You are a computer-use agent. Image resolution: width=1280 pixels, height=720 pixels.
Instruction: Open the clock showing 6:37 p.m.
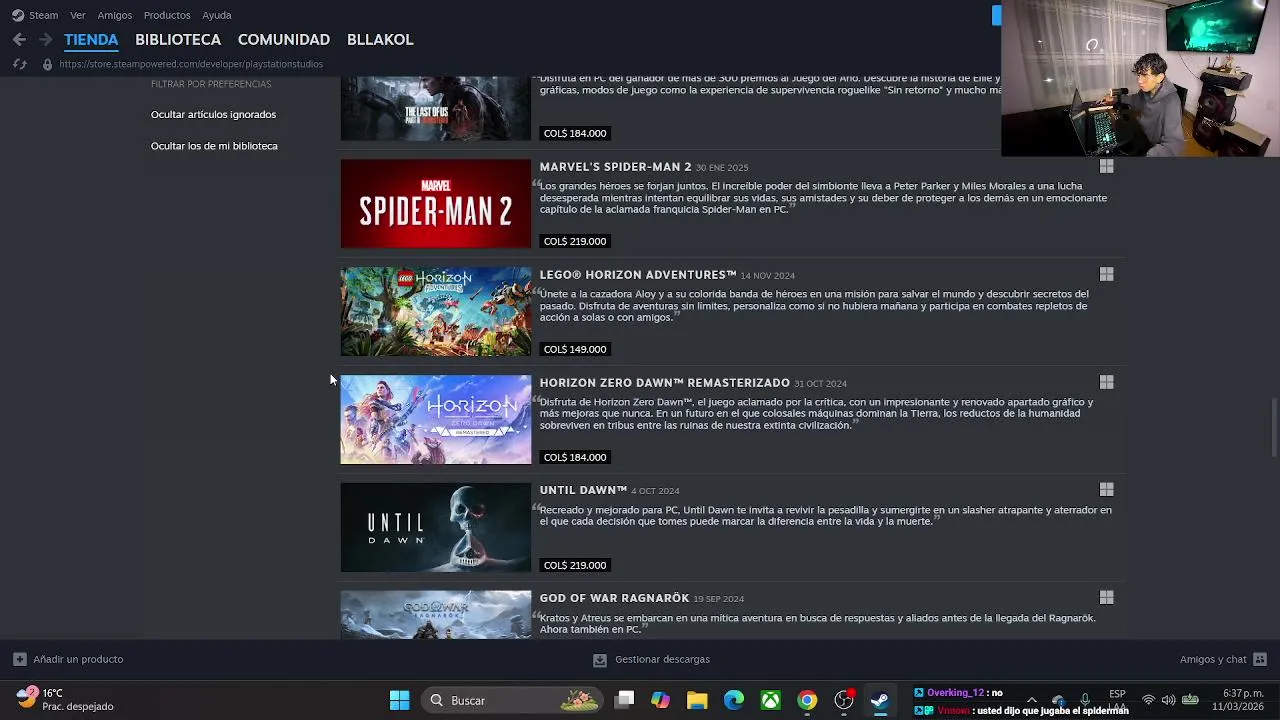point(1238,699)
